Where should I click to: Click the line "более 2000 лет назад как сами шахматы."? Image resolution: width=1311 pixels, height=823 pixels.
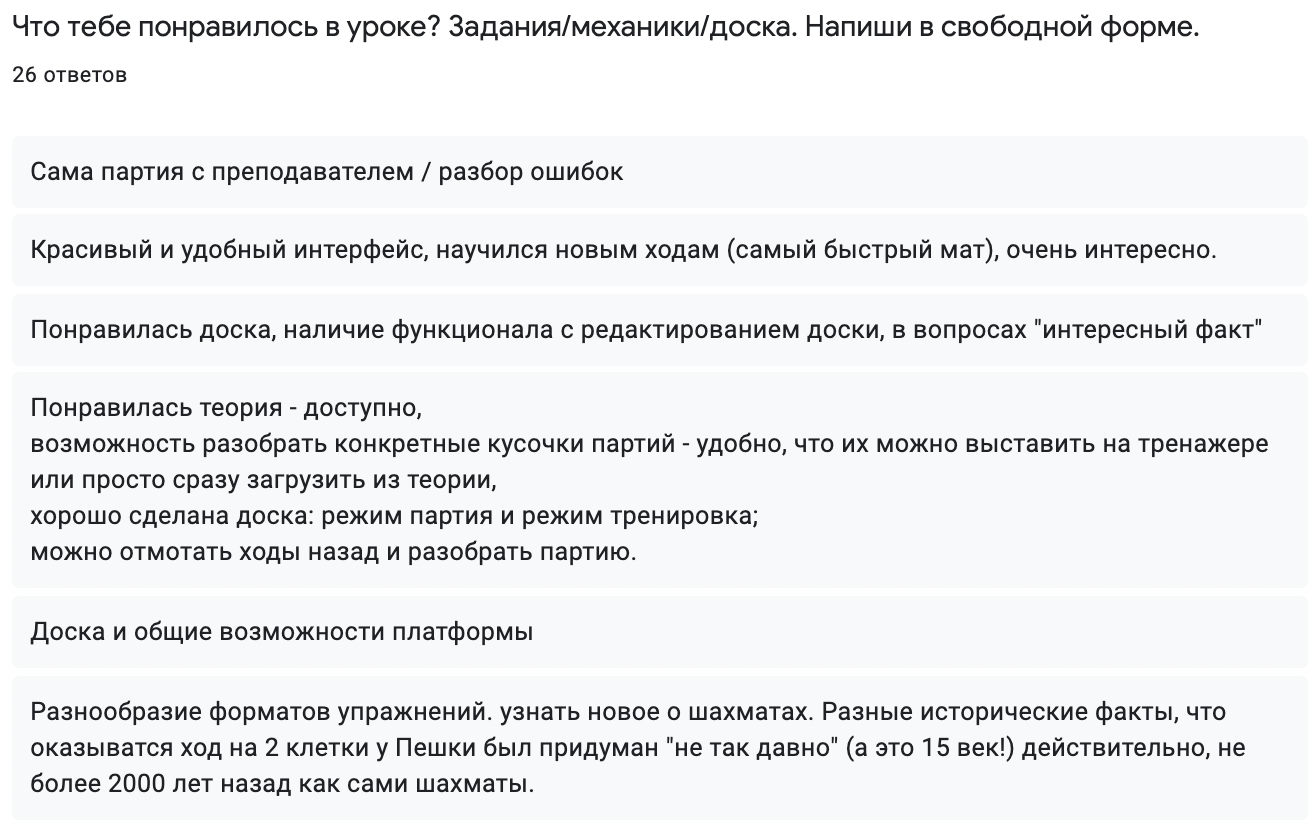point(282,785)
